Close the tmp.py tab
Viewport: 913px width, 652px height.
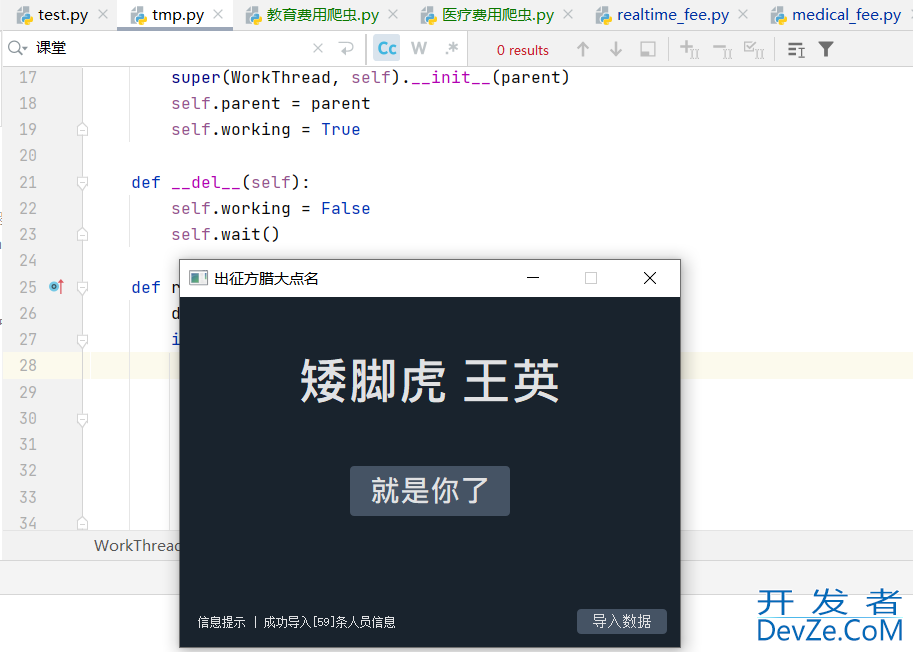[218, 14]
